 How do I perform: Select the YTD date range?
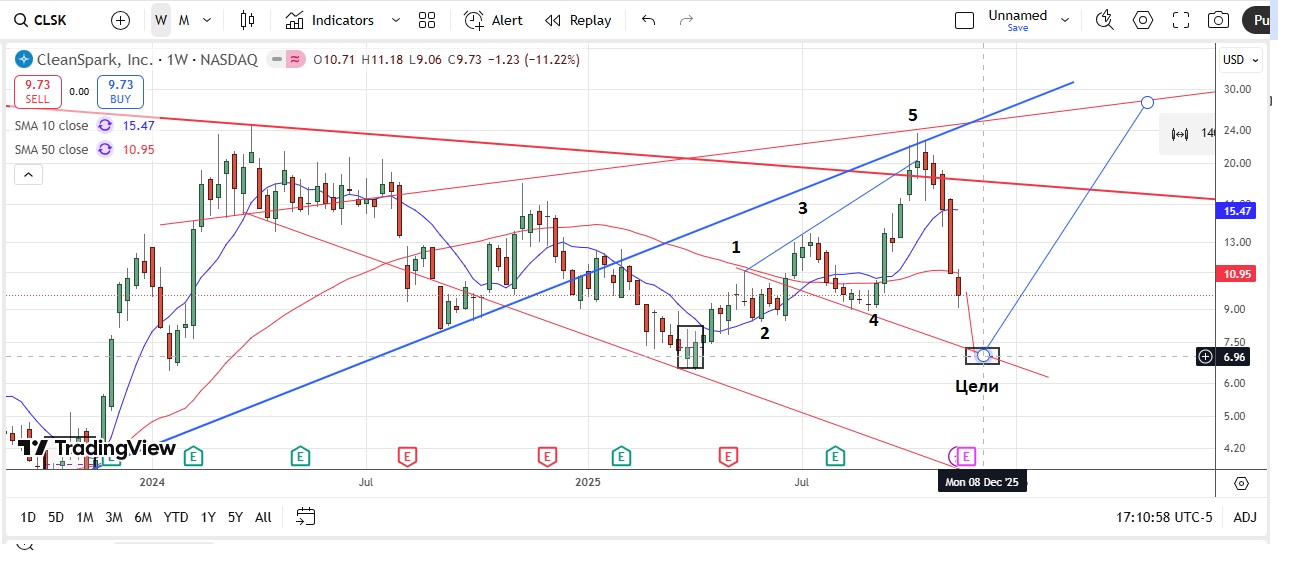click(176, 517)
